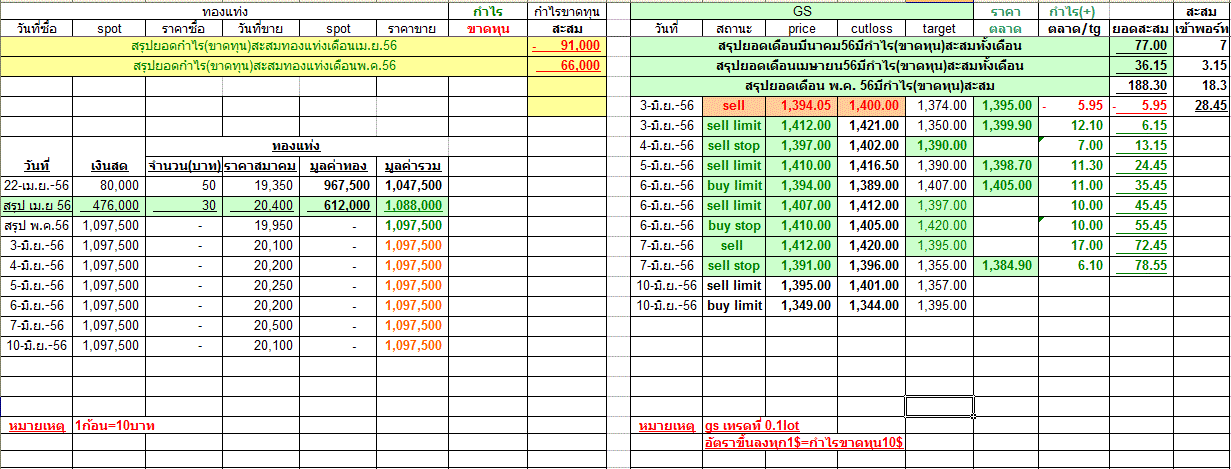Click the ราคาสมาคม column header
The image size is (1231, 469).
pyautogui.click(x=262, y=165)
